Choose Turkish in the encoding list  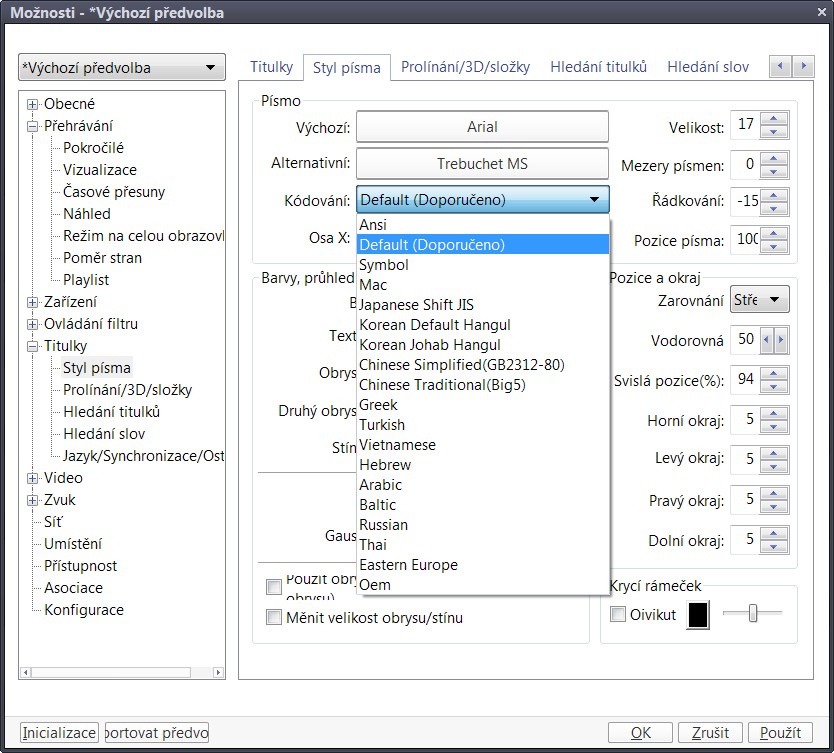pos(382,425)
